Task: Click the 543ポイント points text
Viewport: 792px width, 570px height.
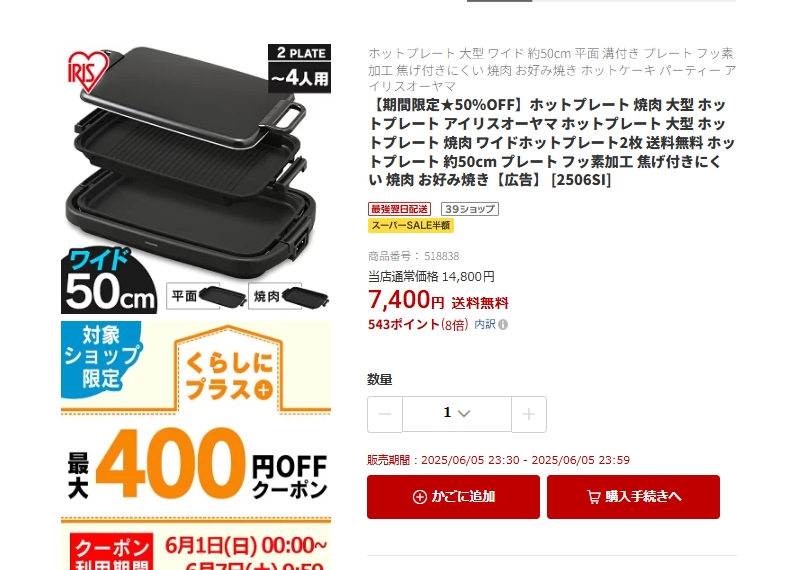Action: (x=404, y=324)
